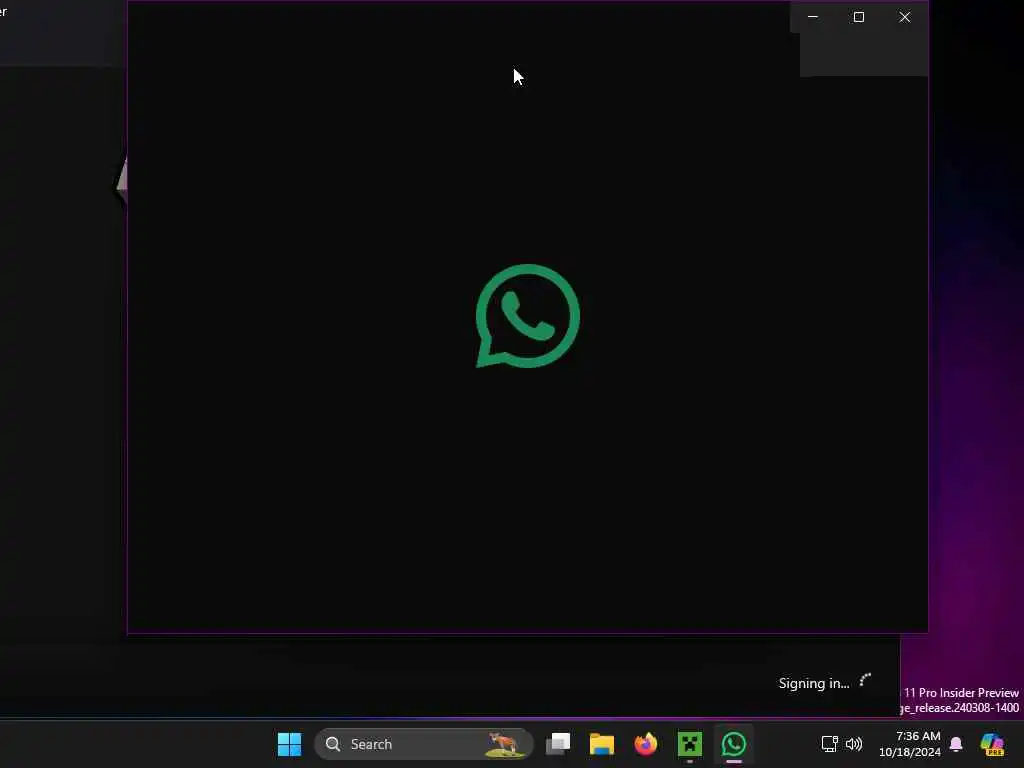Screen dimensions: 1024x768
Task: Open network status tray icon
Action: 829,744
